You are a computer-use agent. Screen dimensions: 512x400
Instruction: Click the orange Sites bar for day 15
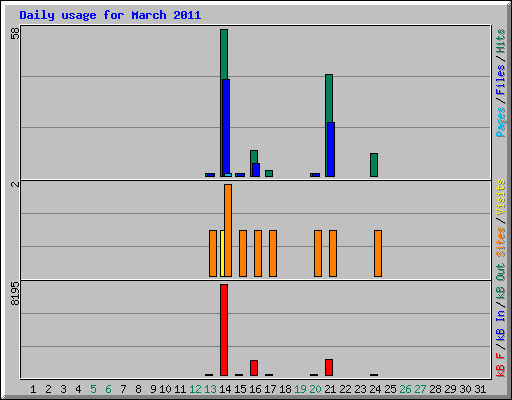243,253
